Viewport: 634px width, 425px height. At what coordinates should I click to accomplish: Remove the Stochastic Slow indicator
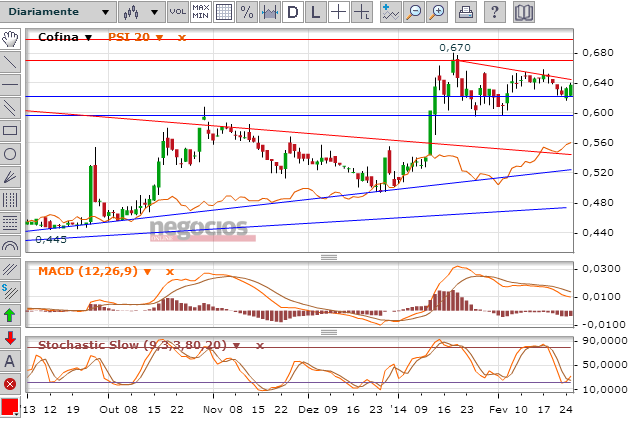(x=260, y=345)
